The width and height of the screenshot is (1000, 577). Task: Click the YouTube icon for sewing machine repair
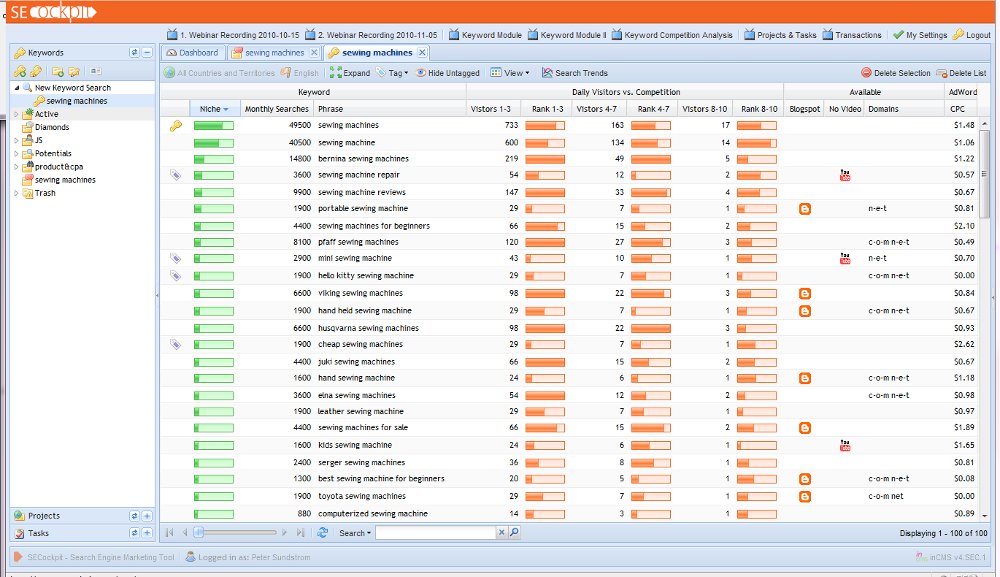click(x=845, y=175)
